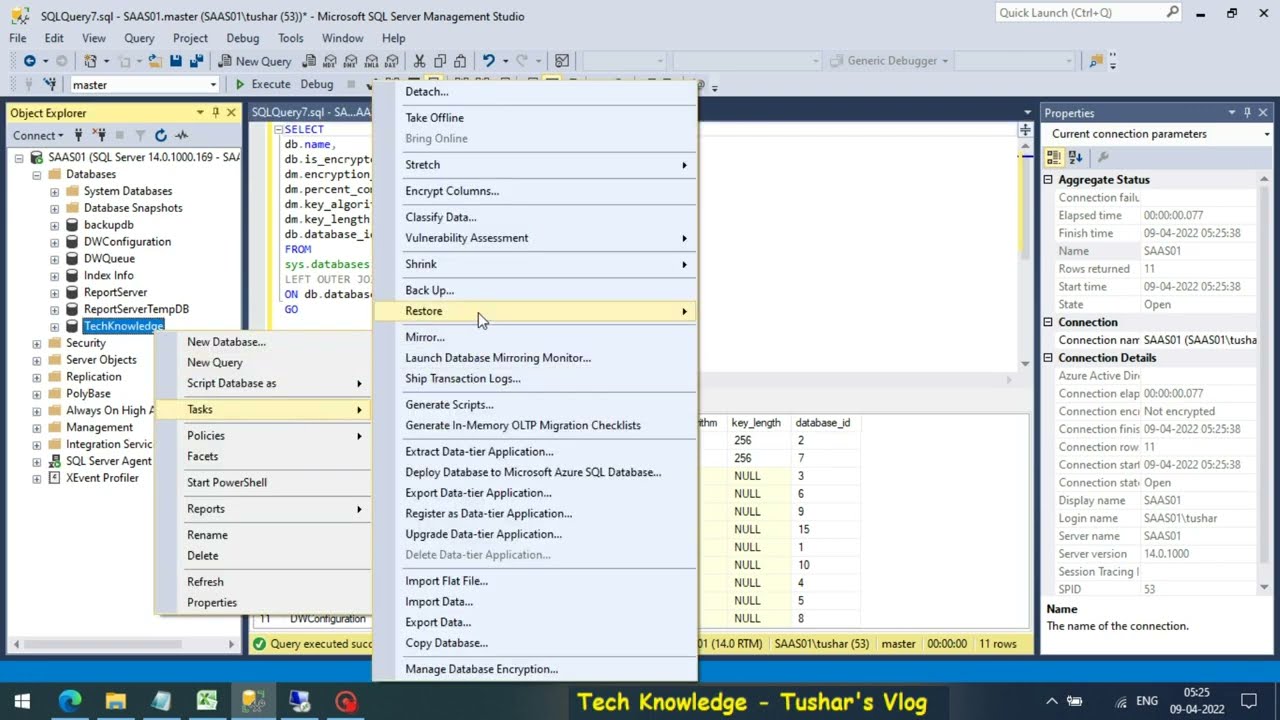This screenshot has width=1280, height=720.
Task: Open Excel from taskbar
Action: (207, 701)
